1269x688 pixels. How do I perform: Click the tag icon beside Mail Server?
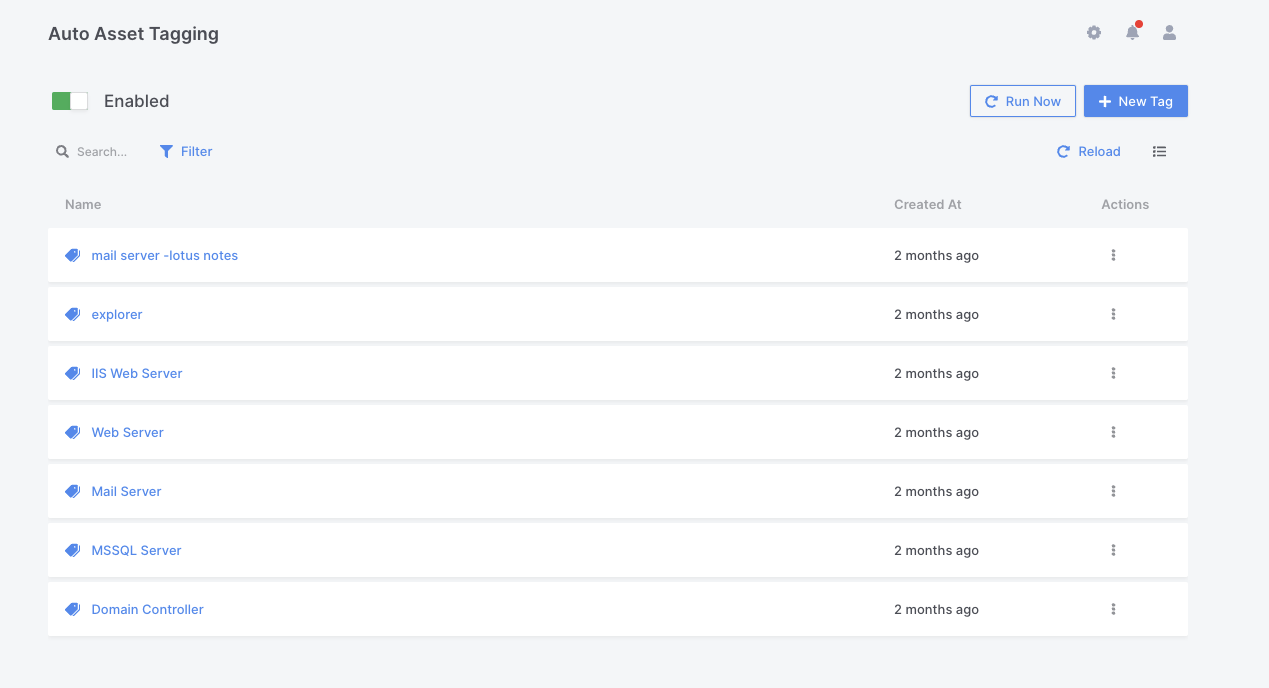pos(72,491)
